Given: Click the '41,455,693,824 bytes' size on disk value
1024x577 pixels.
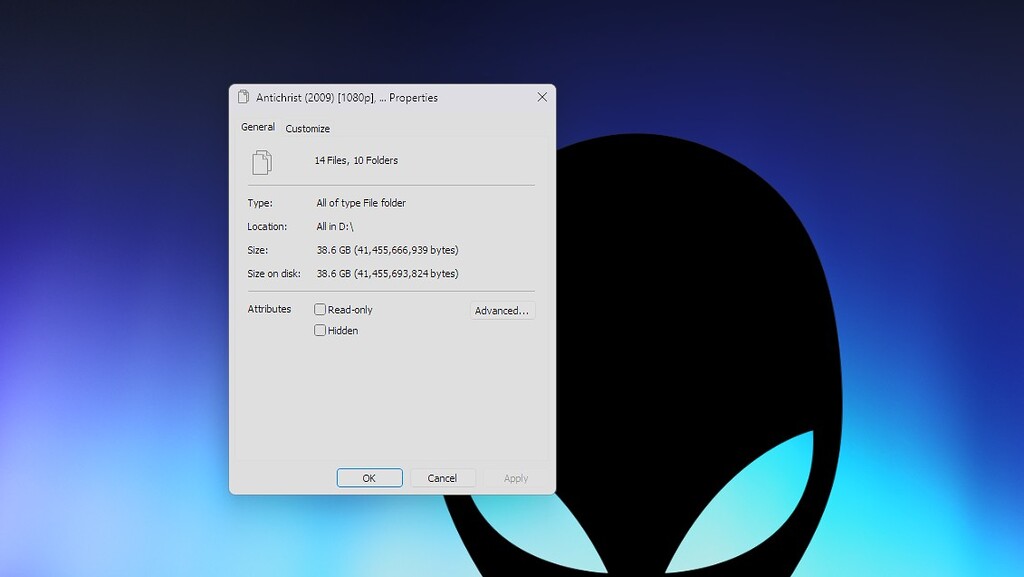Looking at the screenshot, I should coord(406,273).
